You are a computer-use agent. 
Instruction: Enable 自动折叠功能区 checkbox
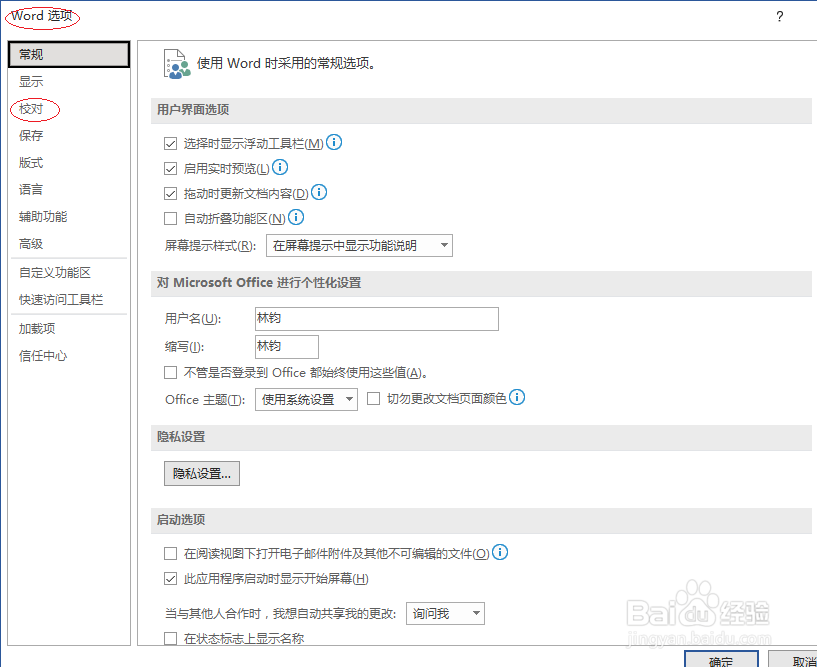(170, 218)
